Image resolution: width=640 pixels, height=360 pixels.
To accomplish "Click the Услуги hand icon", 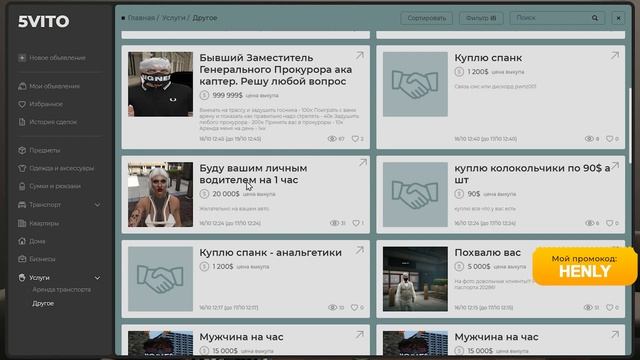I will (x=22, y=278).
